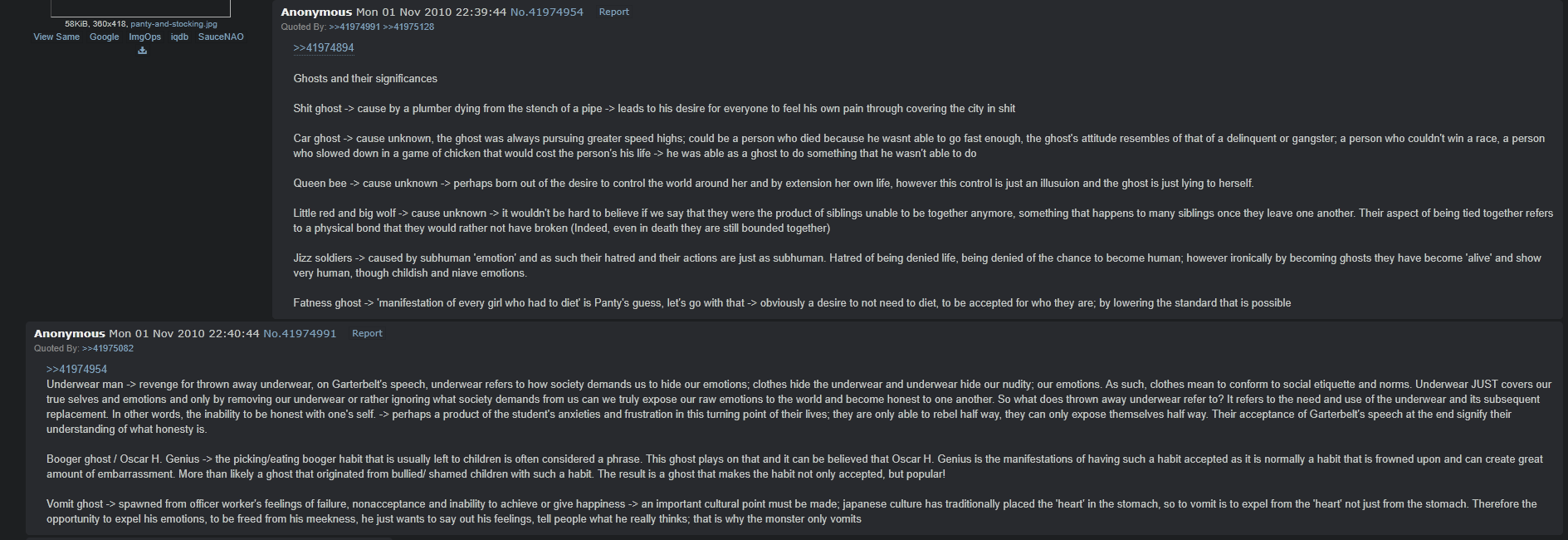Viewport: 1568px width, 540px height.
Task: Open post number No.41974991
Action: coord(300,333)
